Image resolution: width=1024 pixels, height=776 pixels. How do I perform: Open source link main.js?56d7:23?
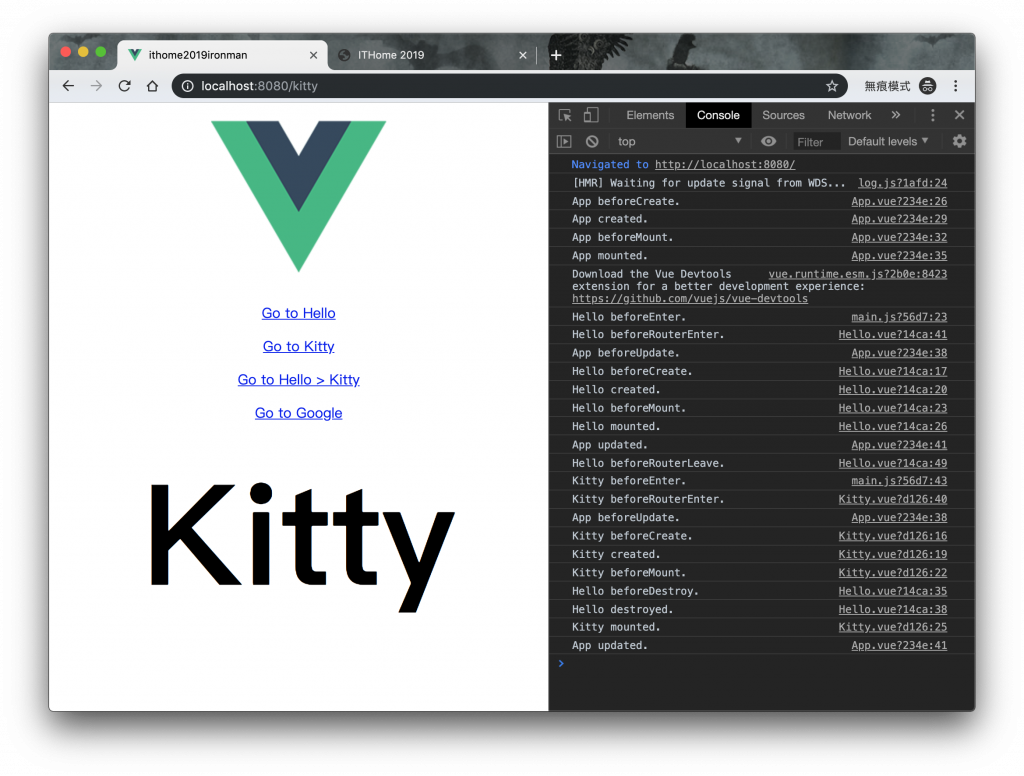(899, 317)
